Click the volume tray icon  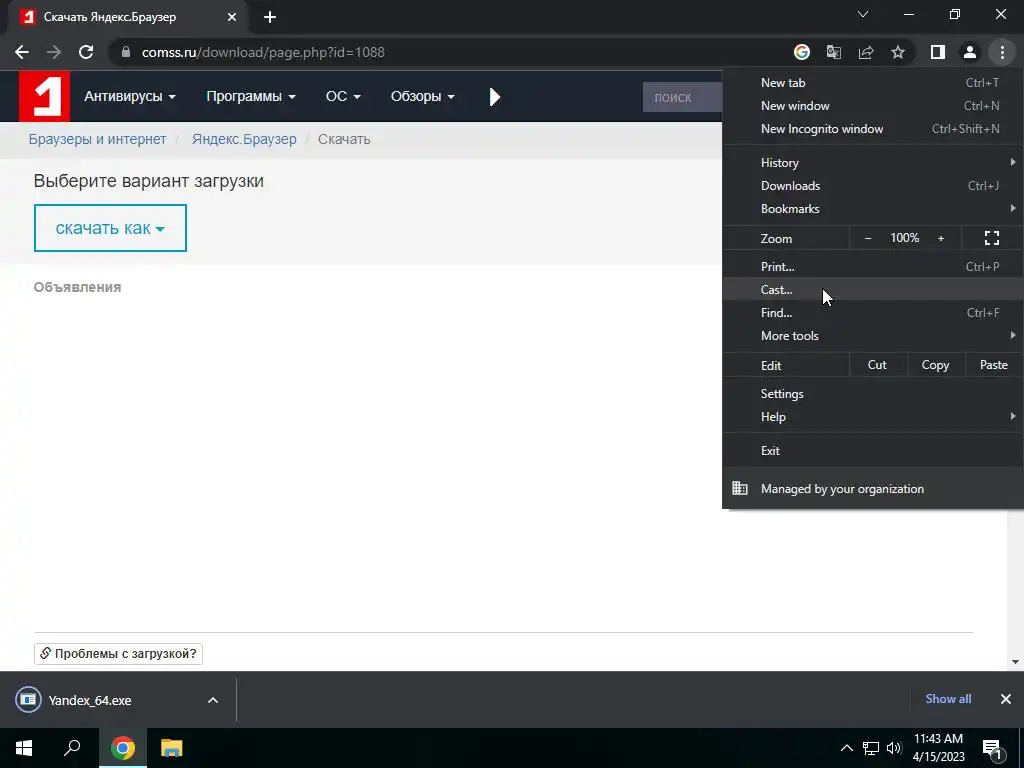point(894,748)
